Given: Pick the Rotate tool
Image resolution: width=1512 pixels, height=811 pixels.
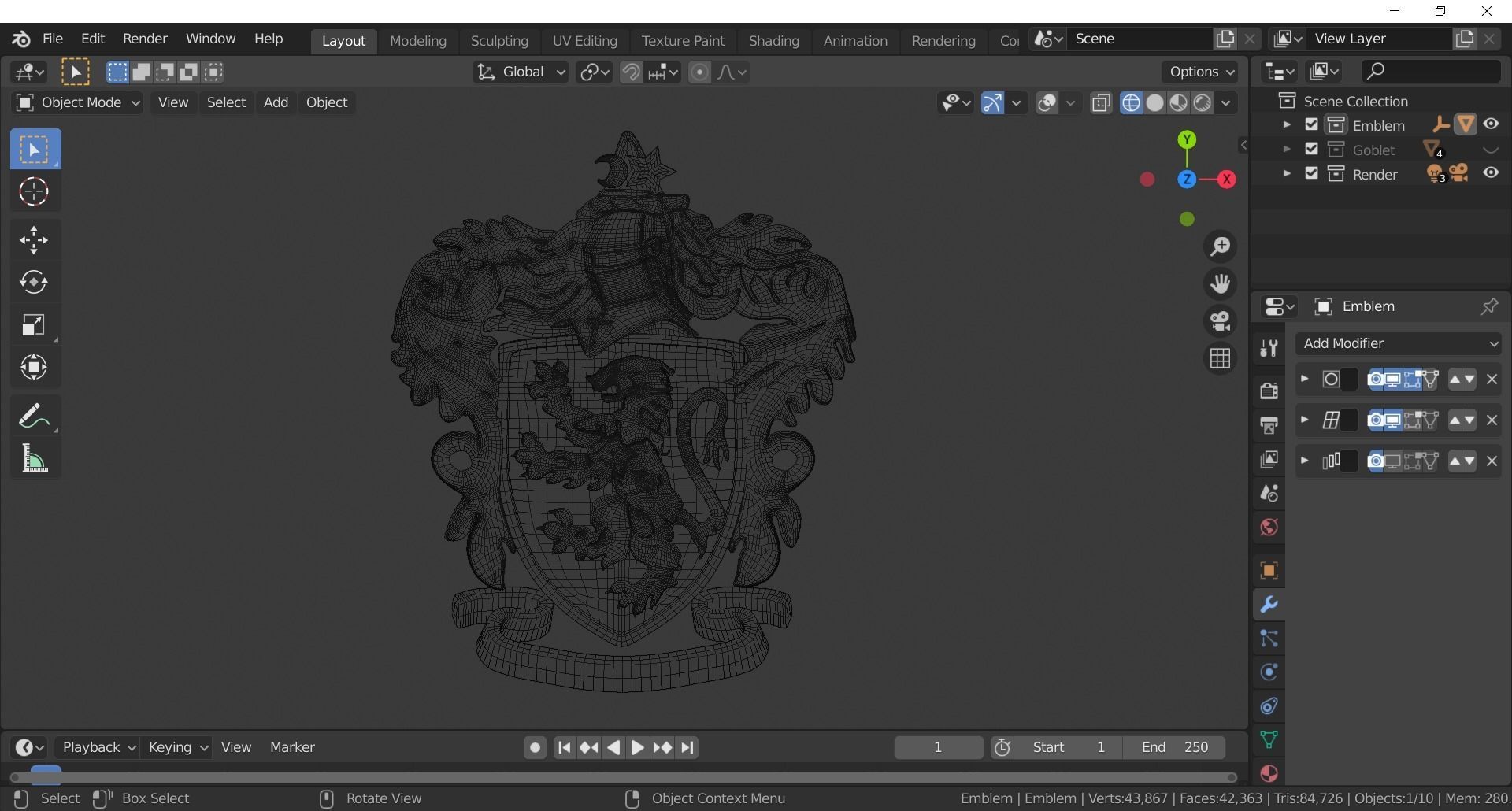Looking at the screenshot, I should [x=34, y=282].
